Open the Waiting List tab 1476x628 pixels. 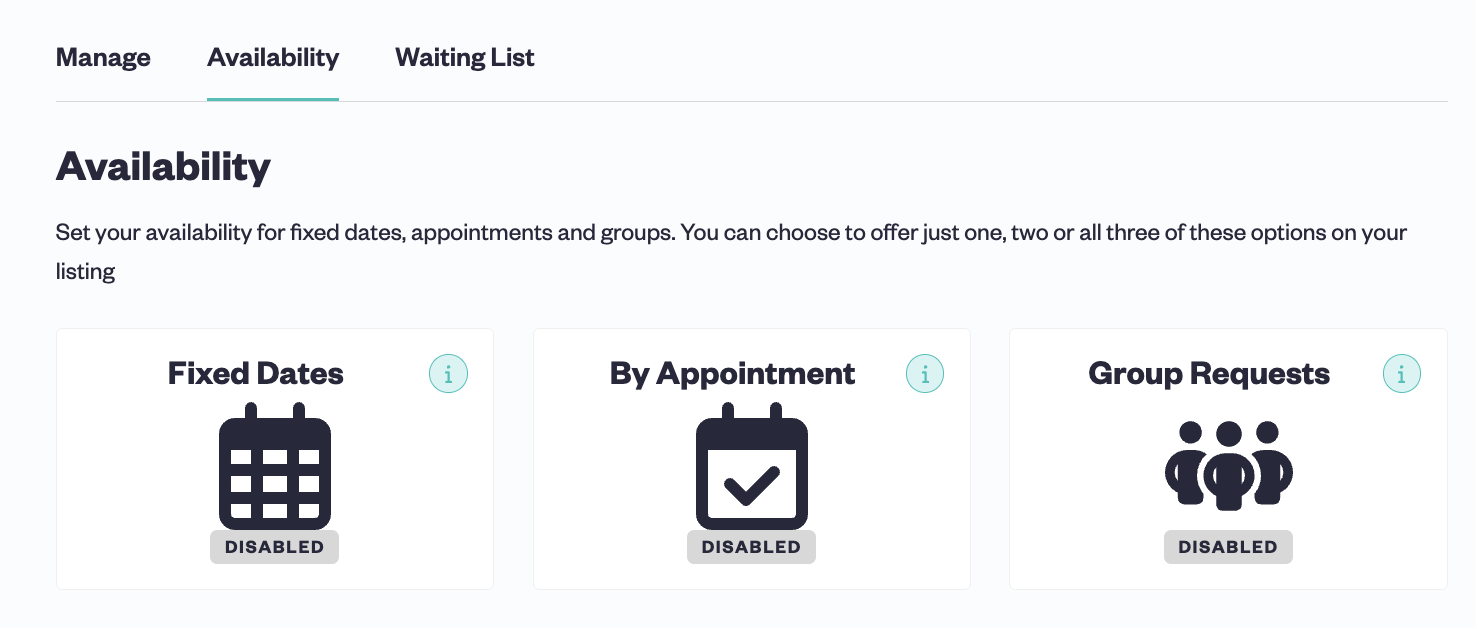click(x=465, y=58)
